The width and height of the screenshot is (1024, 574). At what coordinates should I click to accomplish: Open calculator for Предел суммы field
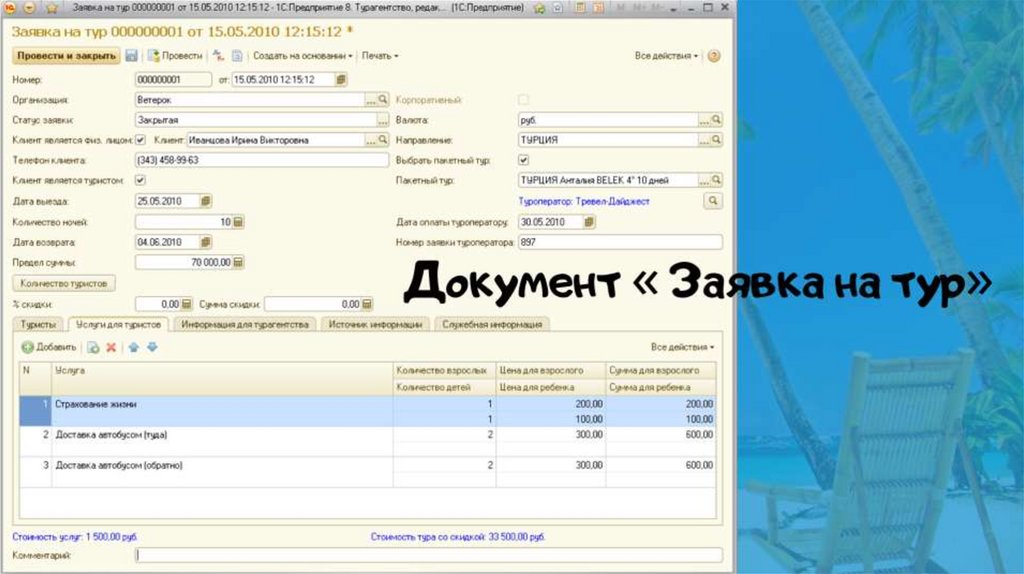point(238,262)
